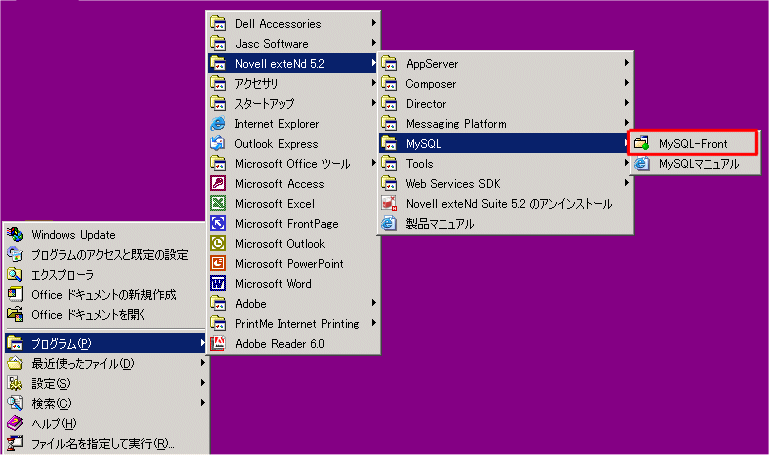
Task: Click the 製品マニュアル browser icon
Action: [x=389, y=224]
